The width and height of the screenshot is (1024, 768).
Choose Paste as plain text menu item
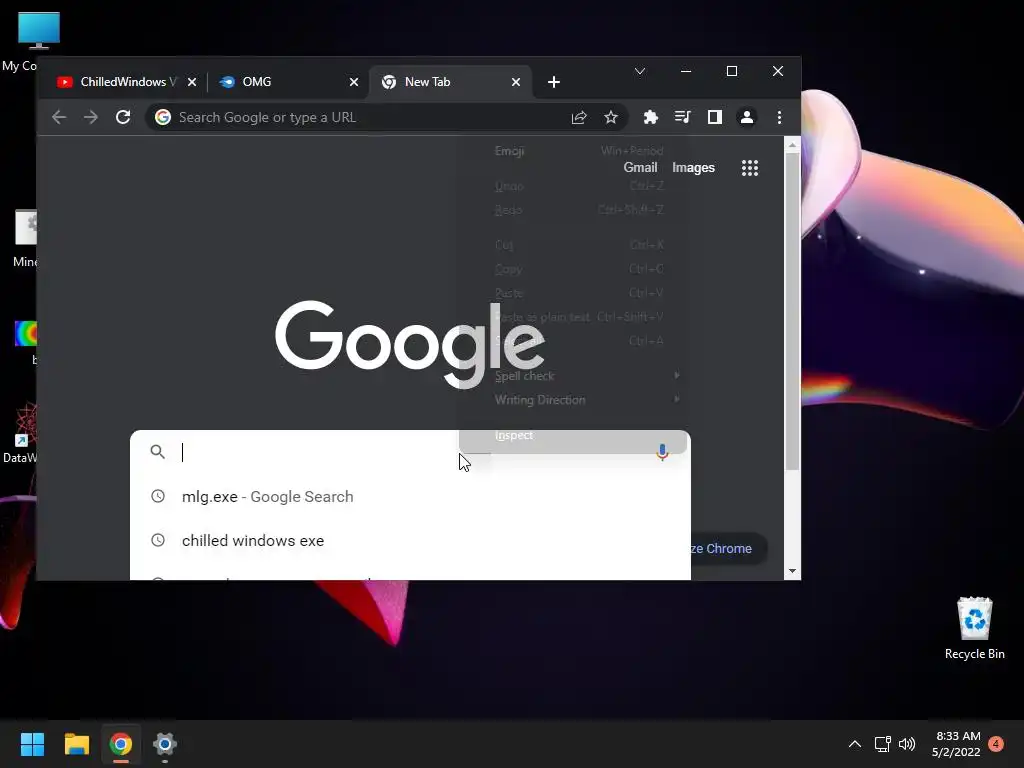pyautogui.click(x=573, y=317)
